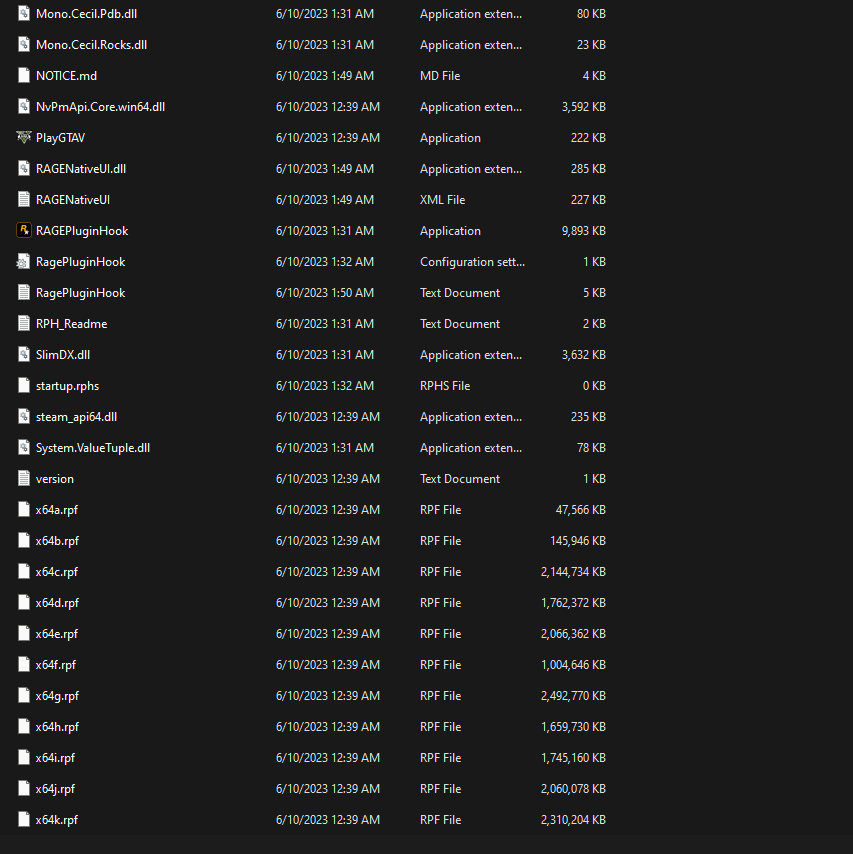
Task: Click the RAGENativeUI XML file icon
Action: click(x=23, y=200)
